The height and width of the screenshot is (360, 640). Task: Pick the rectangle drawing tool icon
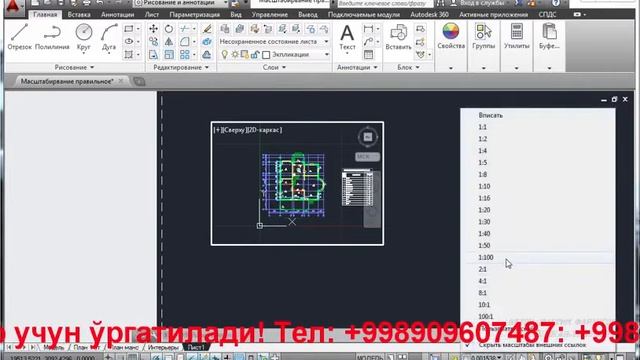pos(129,29)
